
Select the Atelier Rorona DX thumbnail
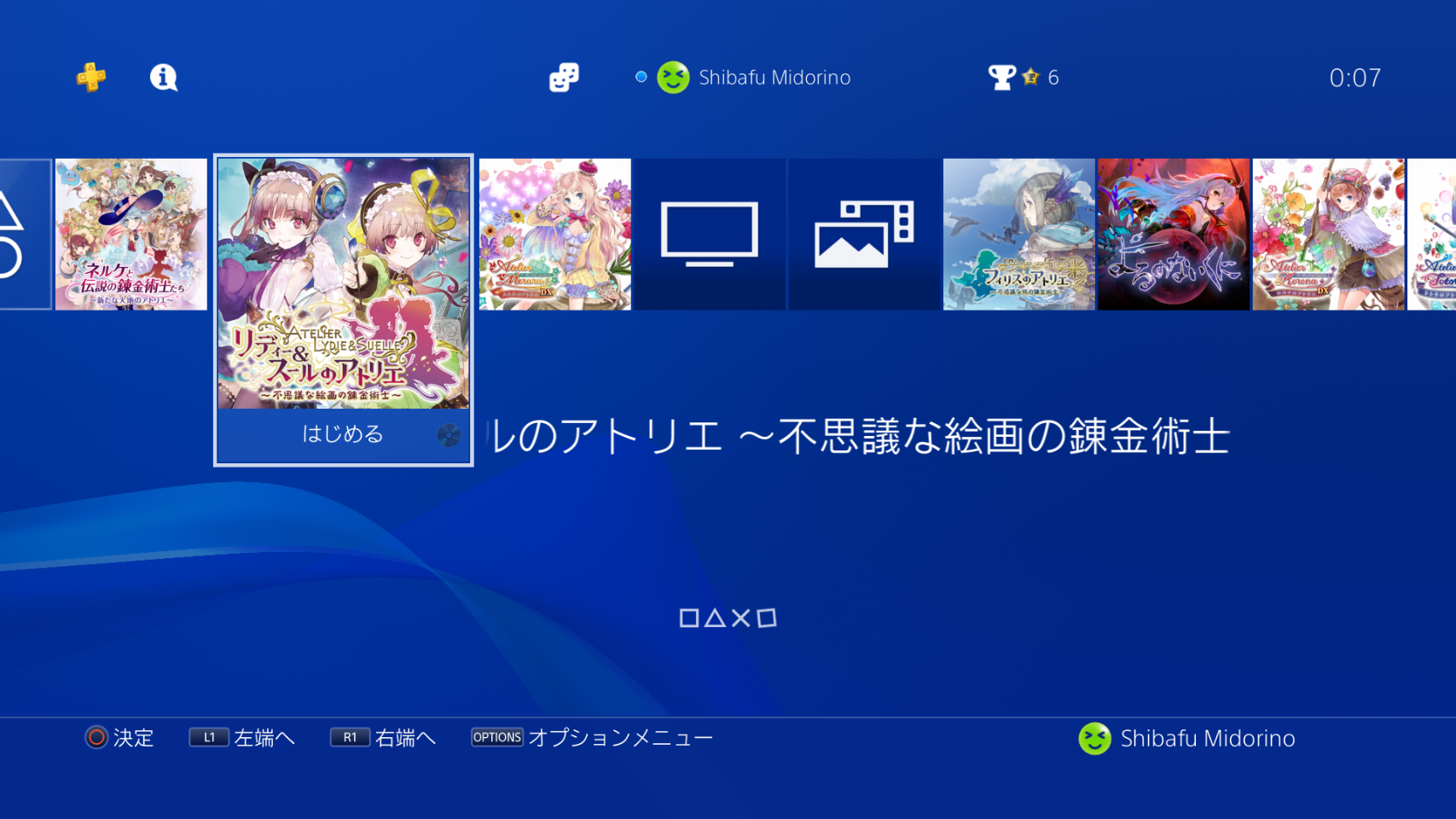pyautogui.click(x=1329, y=235)
